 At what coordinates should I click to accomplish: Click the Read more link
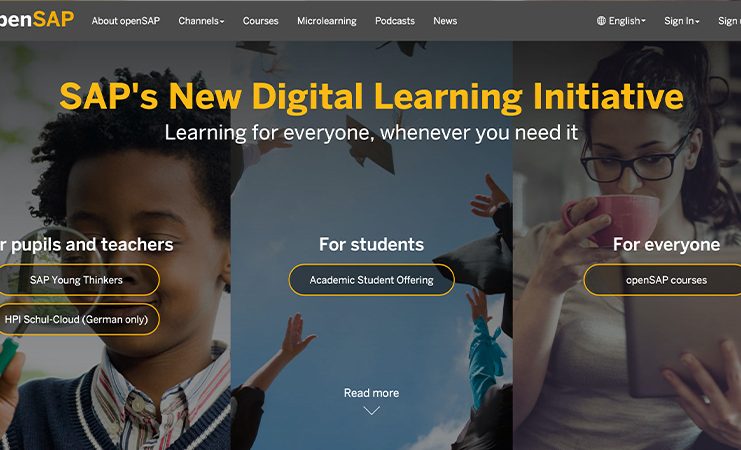371,393
